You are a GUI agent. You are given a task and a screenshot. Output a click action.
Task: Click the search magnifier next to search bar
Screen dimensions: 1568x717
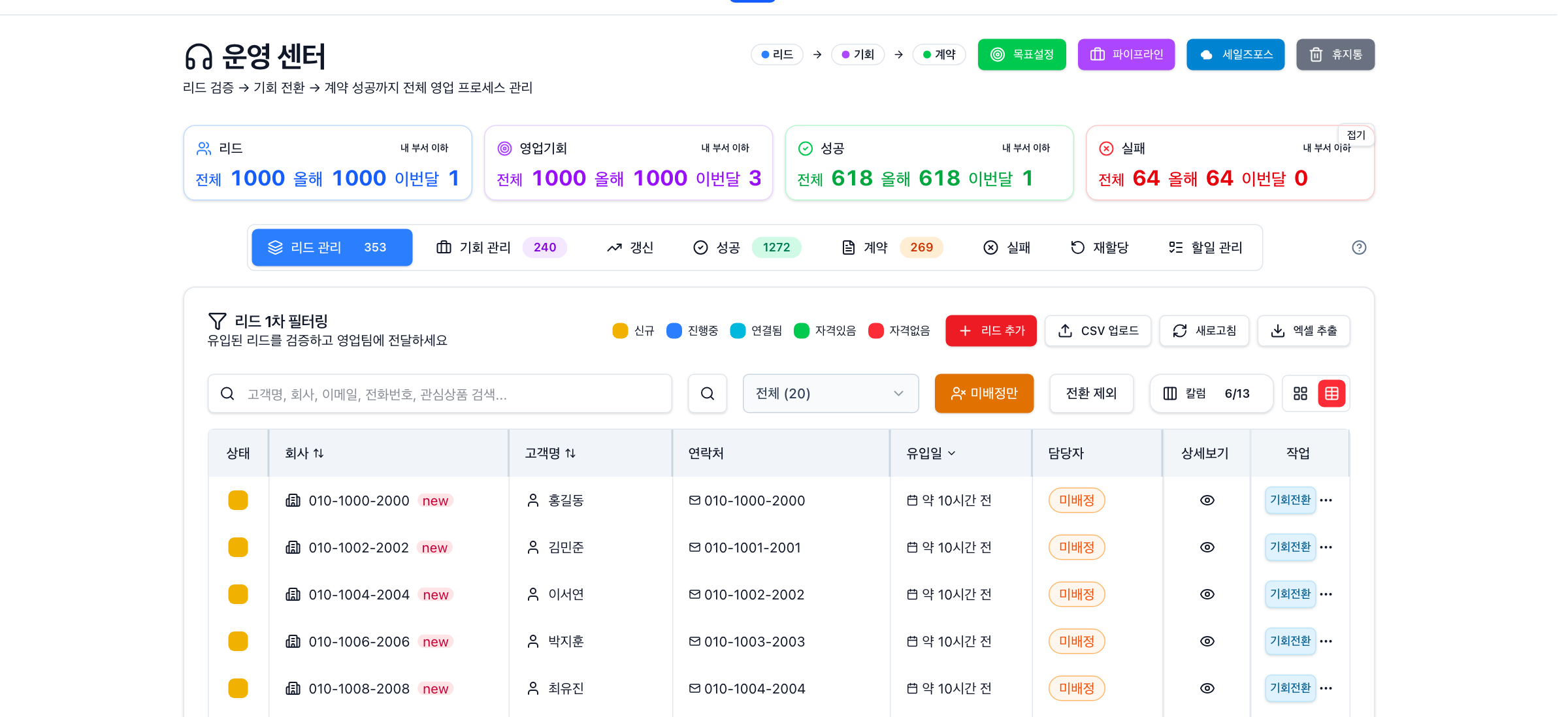click(x=707, y=393)
